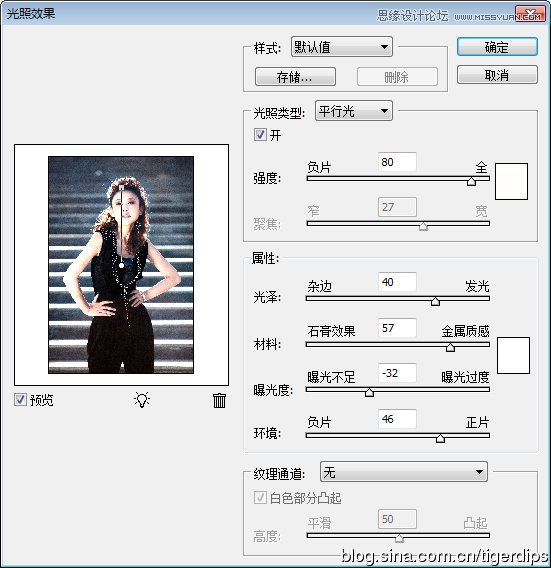Click the lighting preview thumbnail image
Viewport: 551px width, 568px height.
click(x=121, y=265)
